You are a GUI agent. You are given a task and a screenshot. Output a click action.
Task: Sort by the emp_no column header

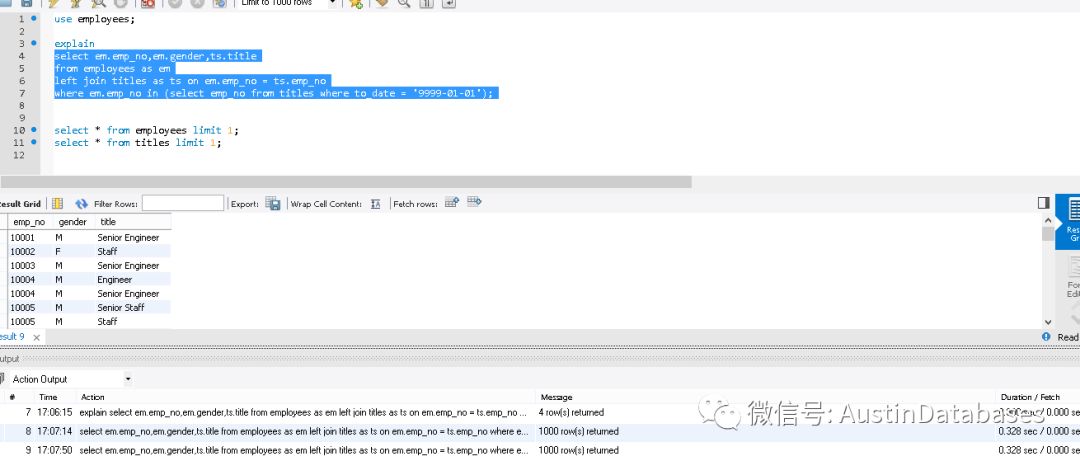point(29,222)
